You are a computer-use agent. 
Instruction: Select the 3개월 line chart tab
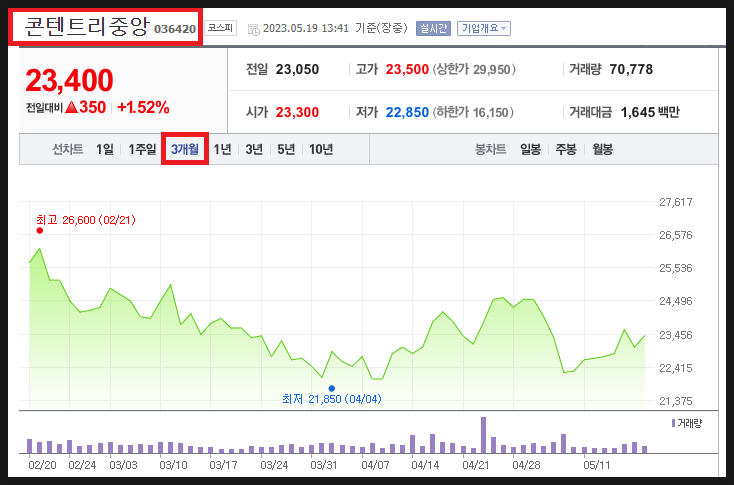pyautogui.click(x=184, y=149)
